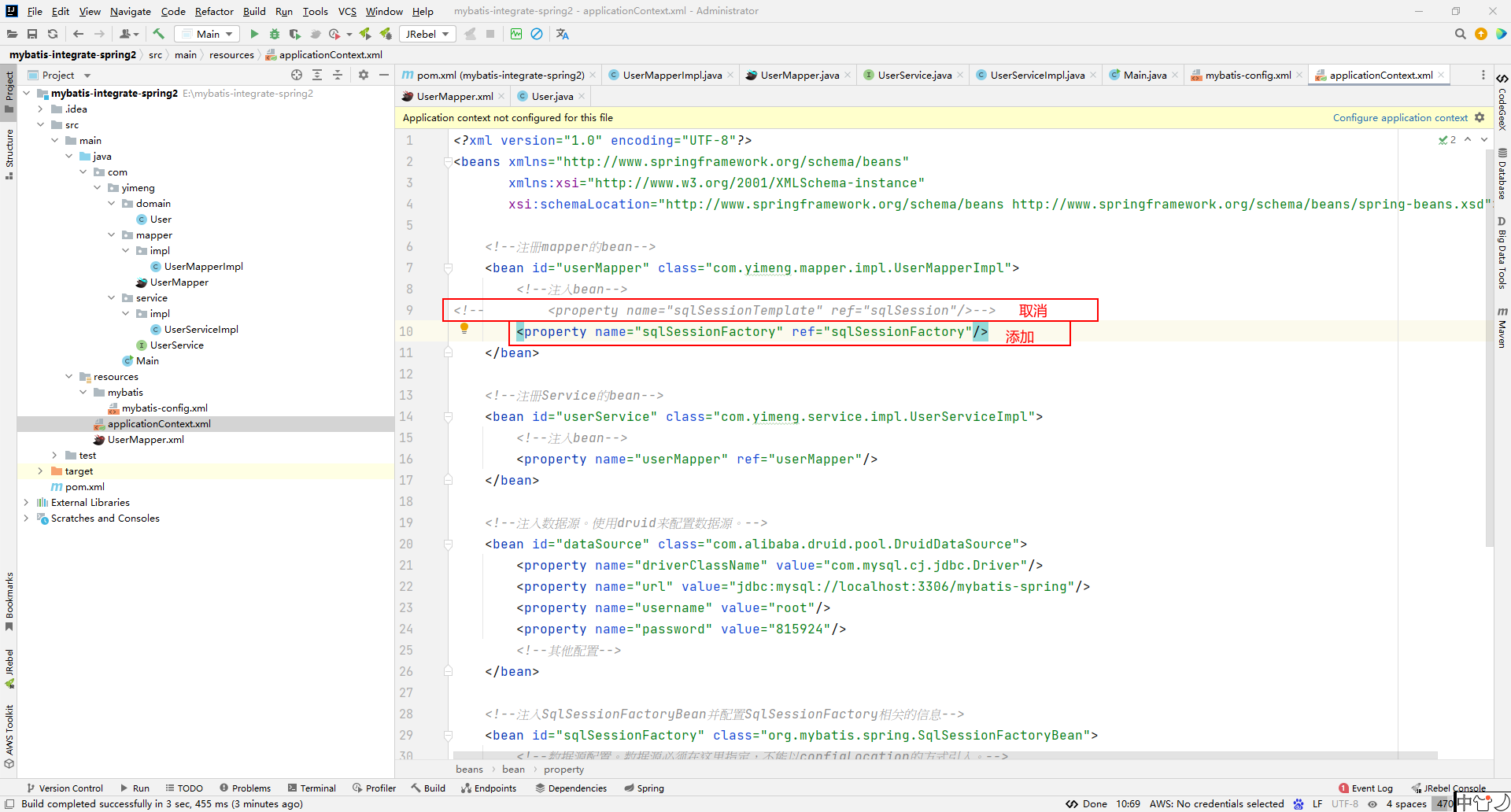
Task: Click Configure application context link
Action: 1400,117
